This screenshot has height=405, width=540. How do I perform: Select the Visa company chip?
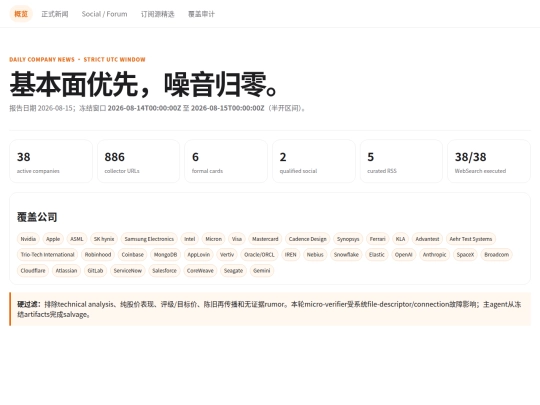pos(237,239)
